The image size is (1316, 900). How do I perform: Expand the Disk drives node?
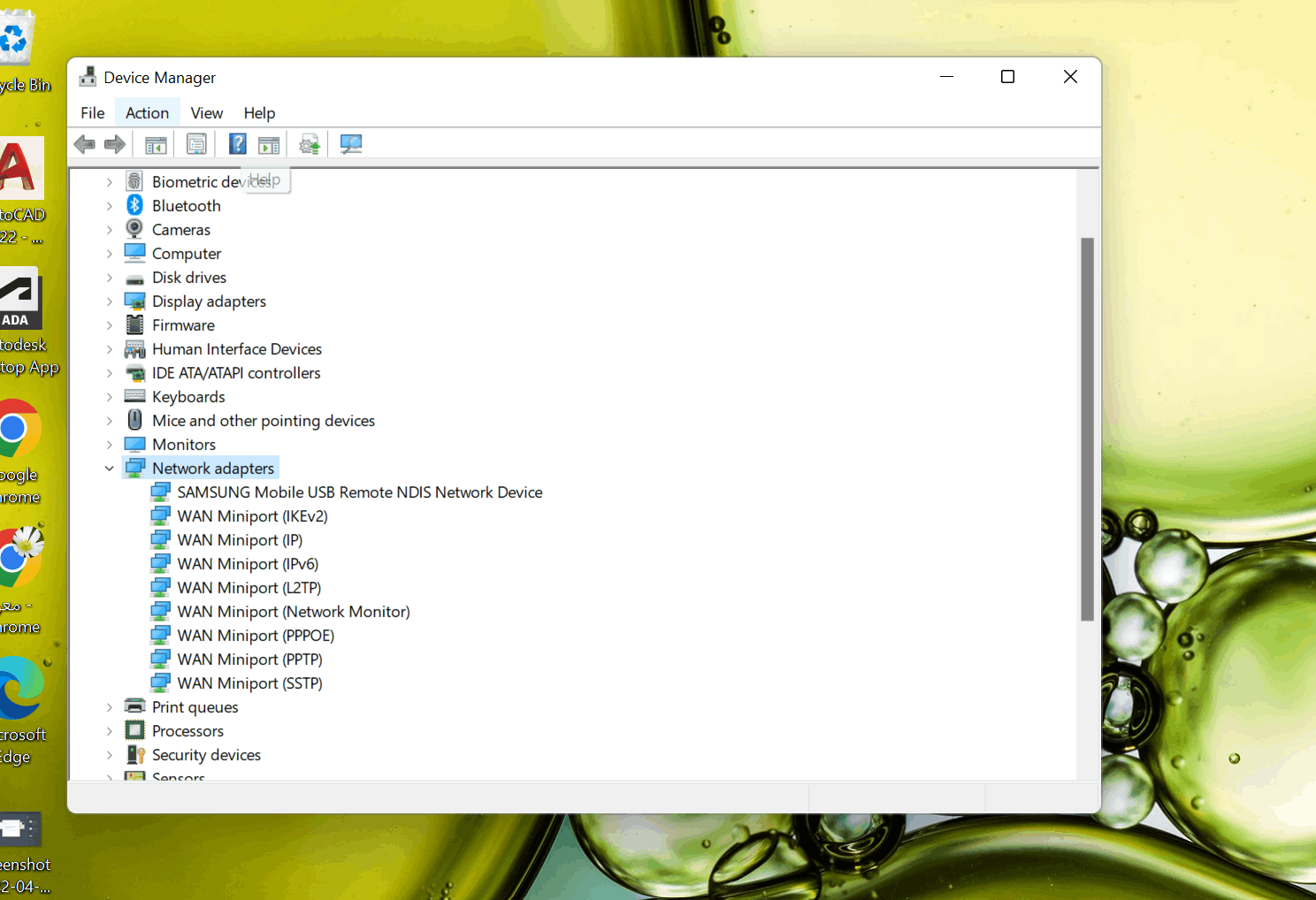coord(110,278)
